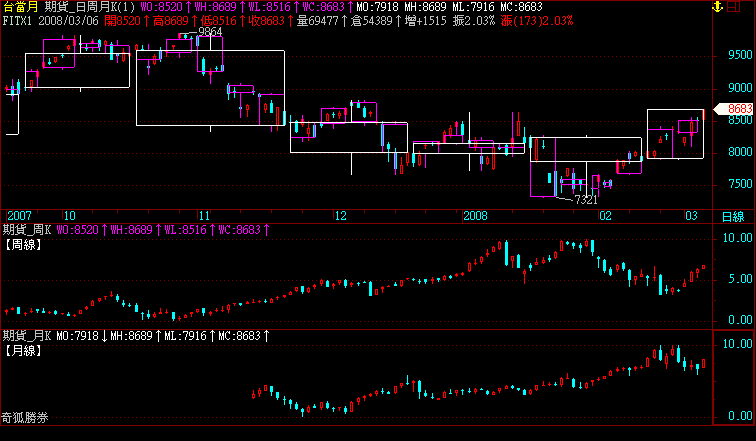Select the 2007 marker on the time axis
This screenshot has height=441, width=756.
[x=19, y=216]
